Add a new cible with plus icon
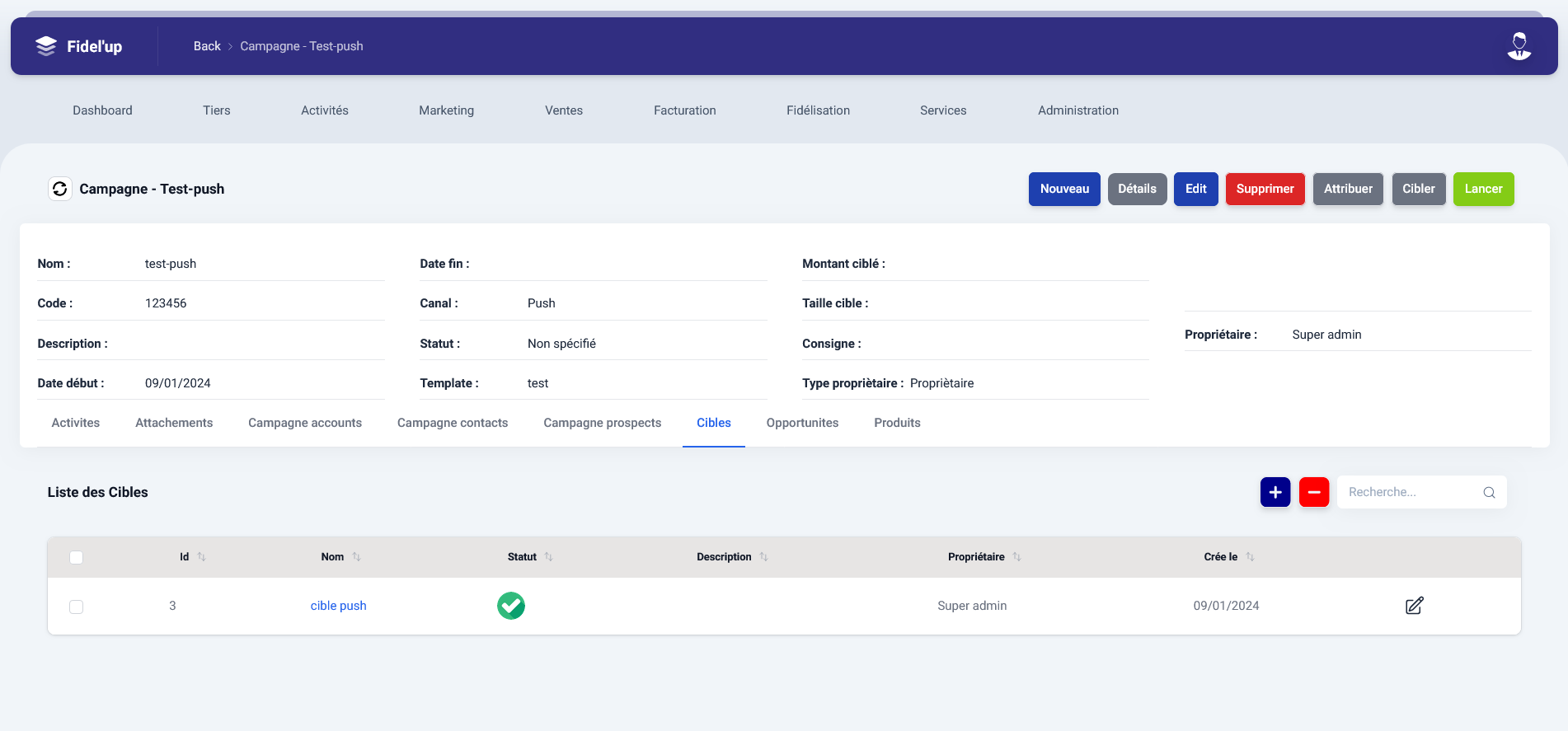 click(x=1275, y=492)
